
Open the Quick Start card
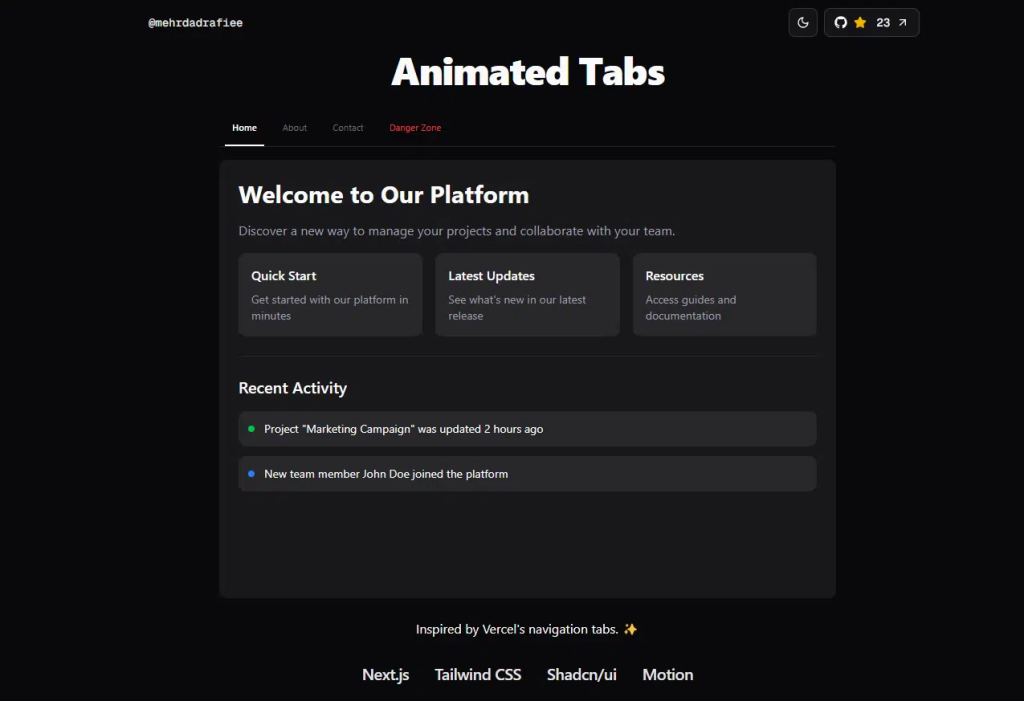[330, 295]
